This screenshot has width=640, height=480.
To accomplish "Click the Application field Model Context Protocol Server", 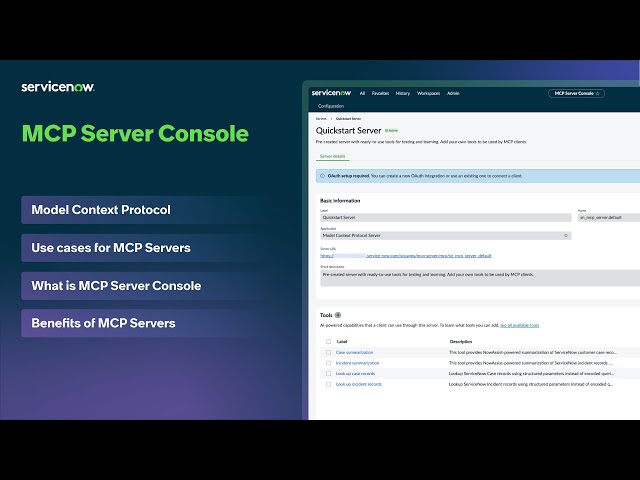I will point(446,236).
